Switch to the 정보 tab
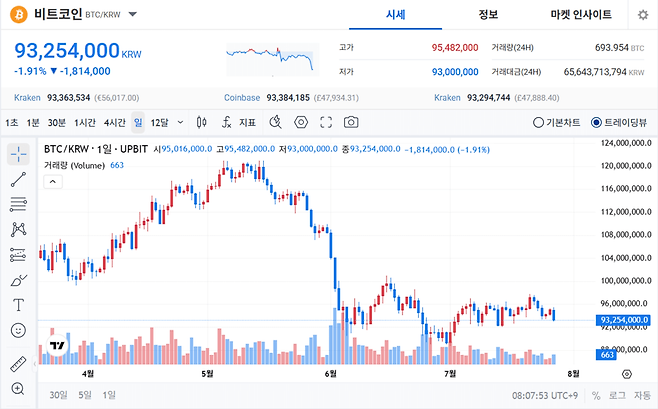This screenshot has height=409, width=658. 488,15
